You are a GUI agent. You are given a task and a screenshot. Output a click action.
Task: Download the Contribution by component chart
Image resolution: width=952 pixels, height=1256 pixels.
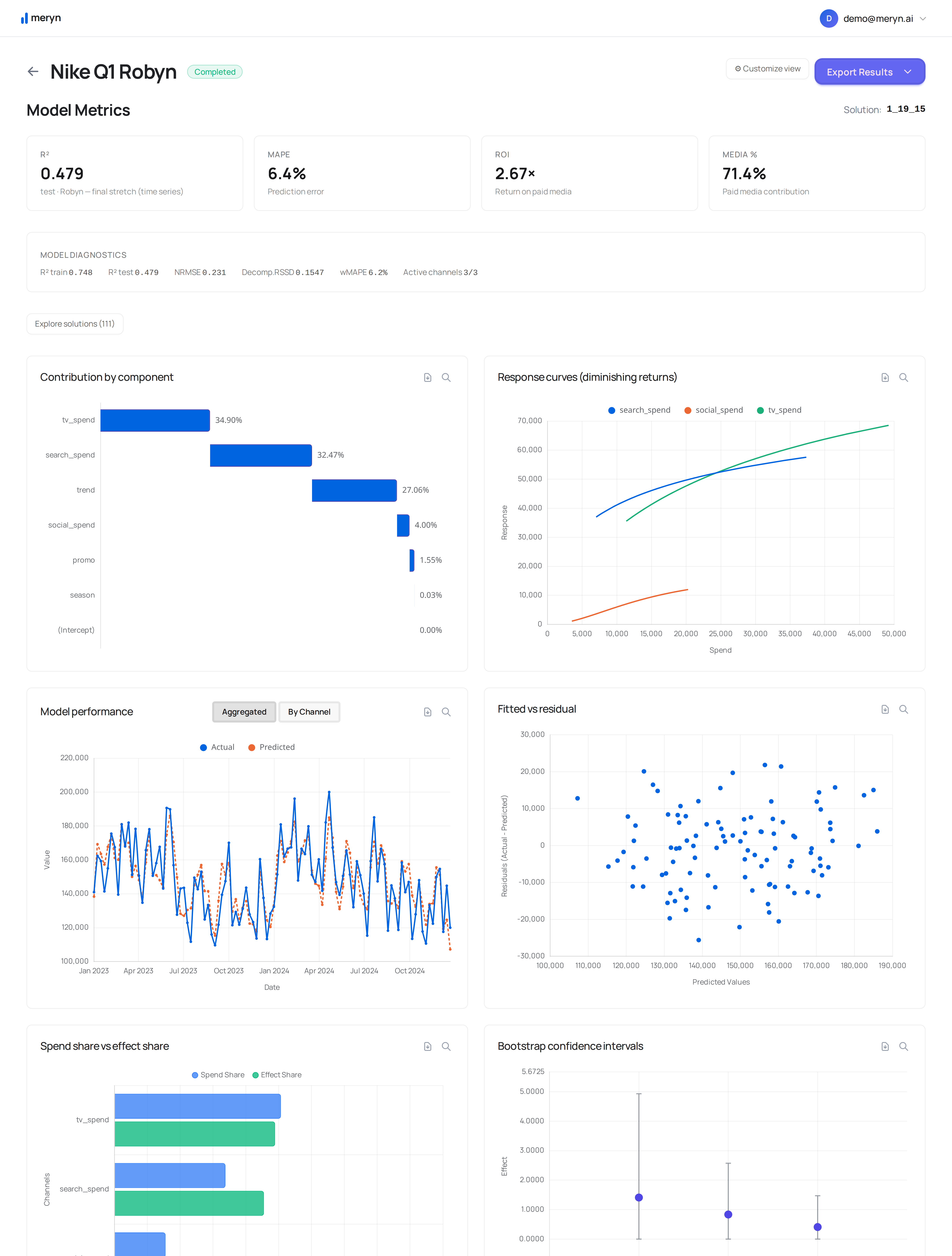coord(428,378)
